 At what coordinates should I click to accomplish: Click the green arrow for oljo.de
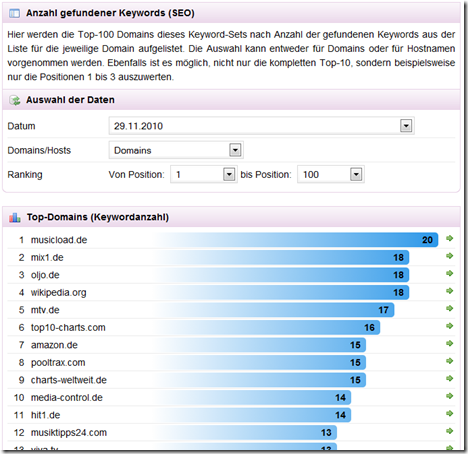click(x=450, y=273)
